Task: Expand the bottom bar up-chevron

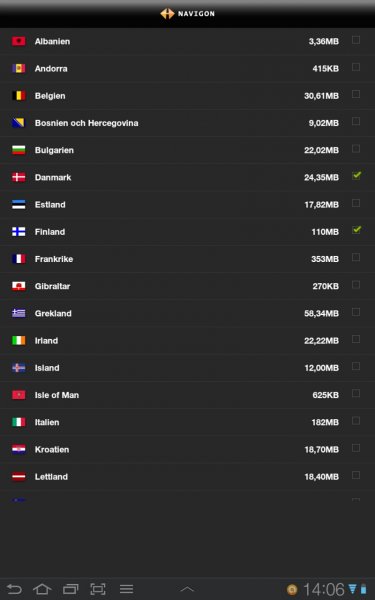Action: point(187,590)
